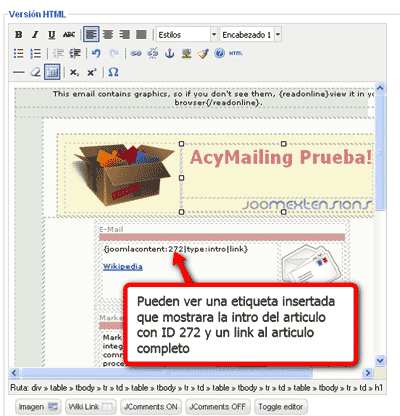
Task: Open the Wikipedia link in the email body
Action: 123,267
